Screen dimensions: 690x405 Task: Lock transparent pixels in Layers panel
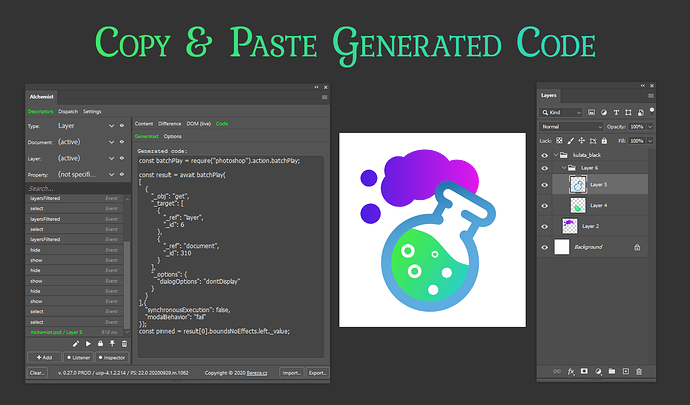(559, 141)
